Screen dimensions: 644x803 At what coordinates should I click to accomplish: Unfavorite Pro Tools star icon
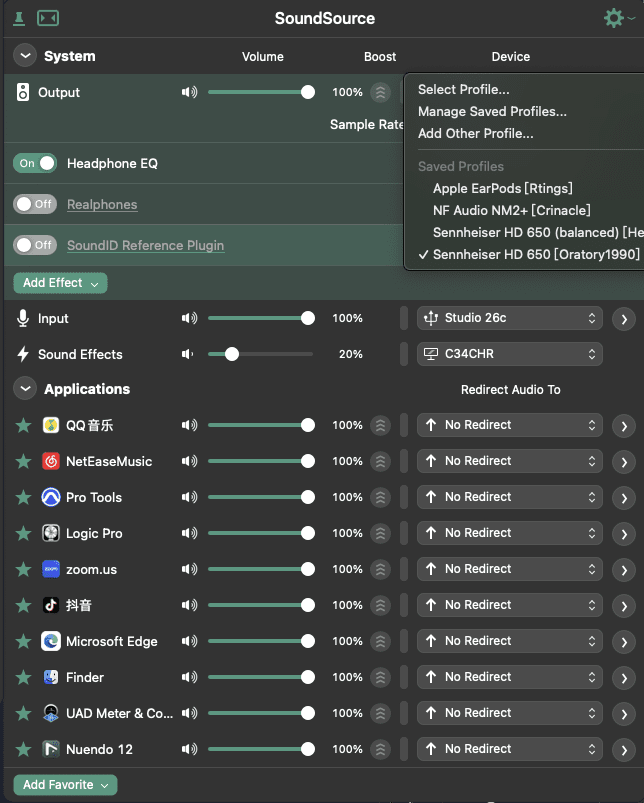point(24,497)
